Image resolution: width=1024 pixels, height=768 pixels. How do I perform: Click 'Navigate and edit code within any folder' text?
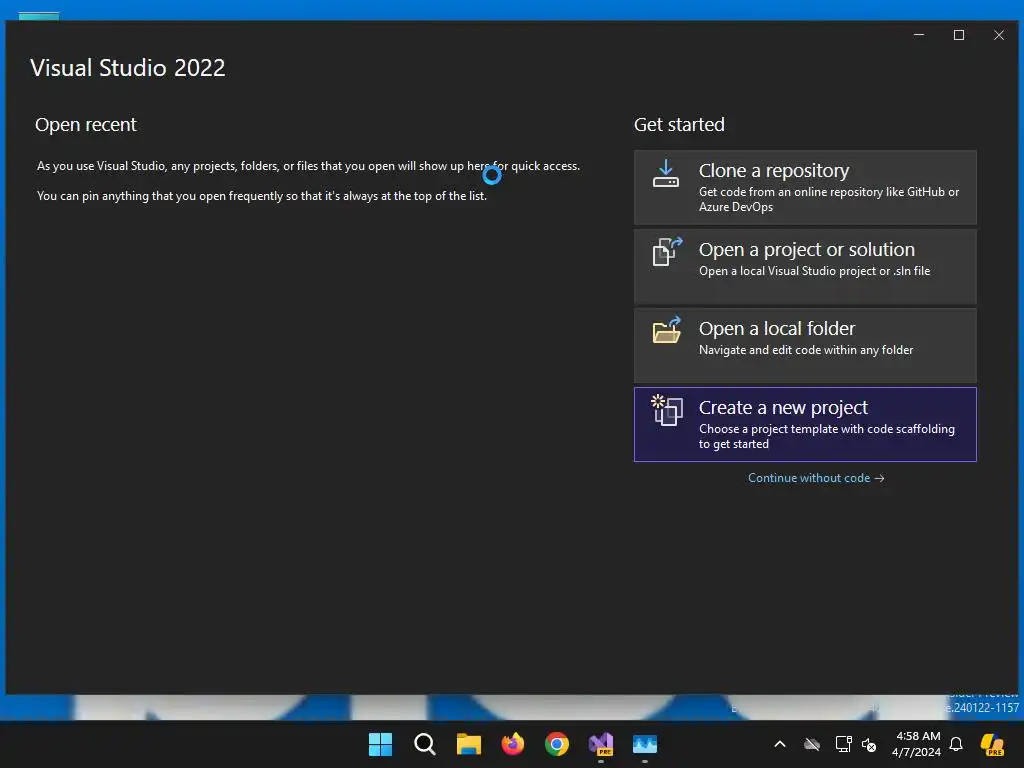click(806, 350)
